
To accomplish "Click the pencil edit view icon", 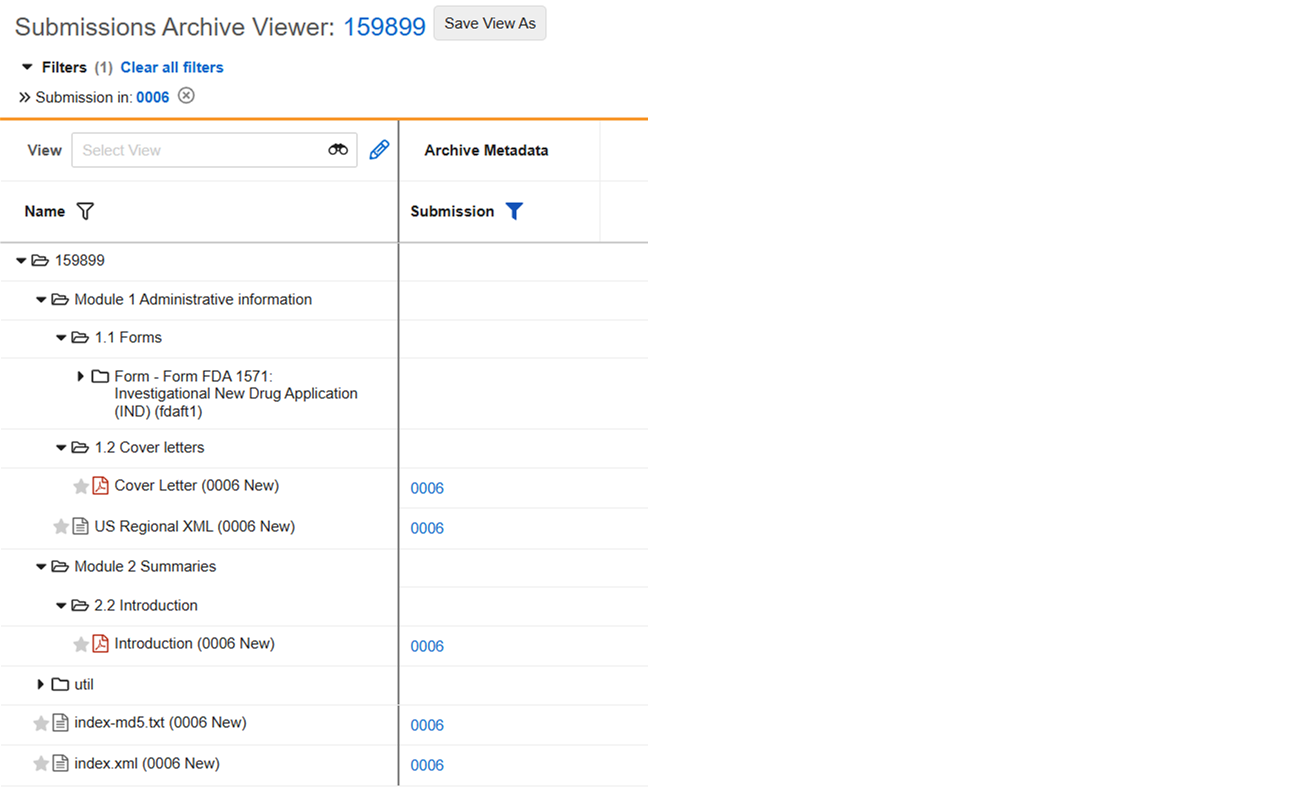I will tap(379, 150).
